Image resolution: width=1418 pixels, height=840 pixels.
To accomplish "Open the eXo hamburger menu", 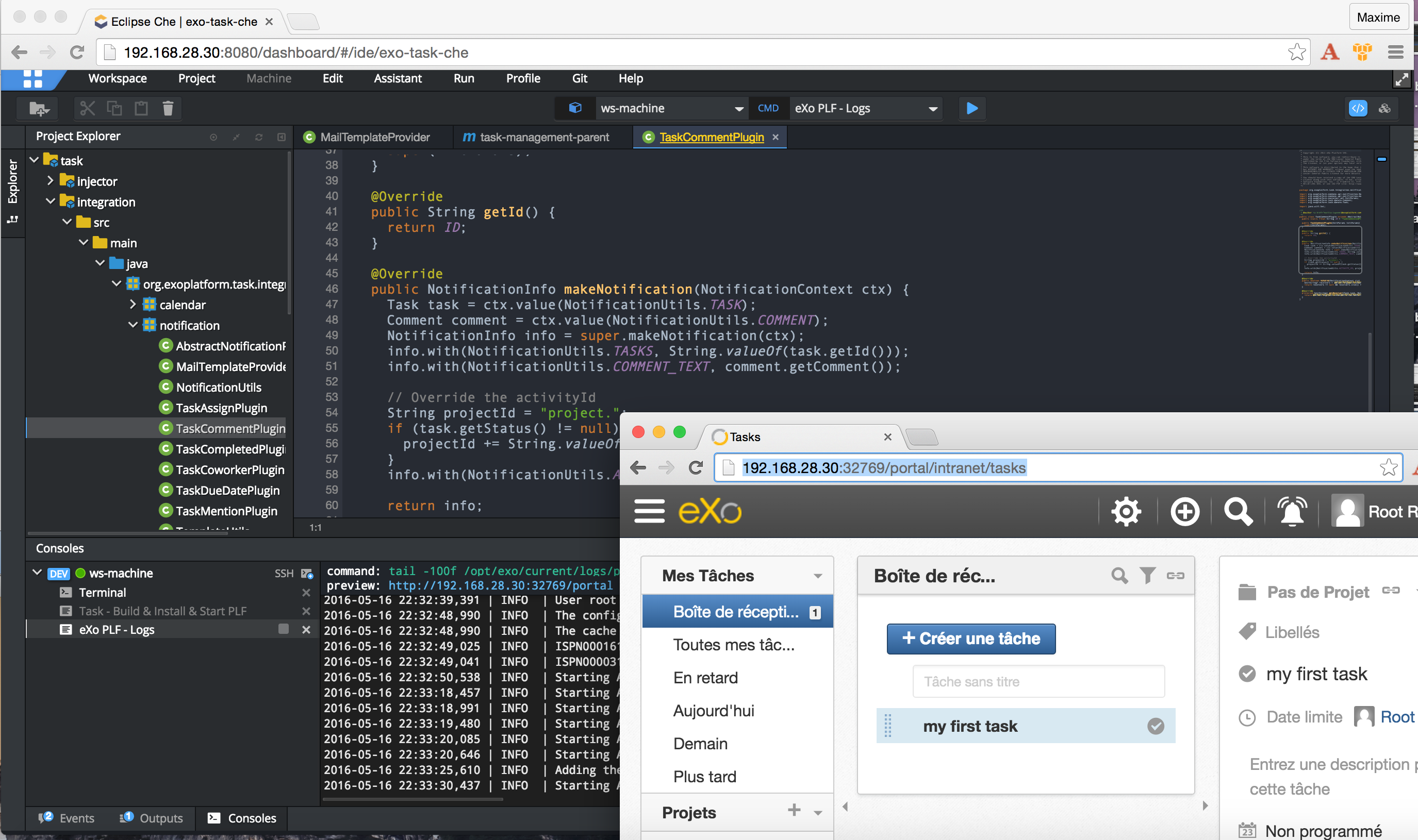I will pyautogui.click(x=649, y=511).
